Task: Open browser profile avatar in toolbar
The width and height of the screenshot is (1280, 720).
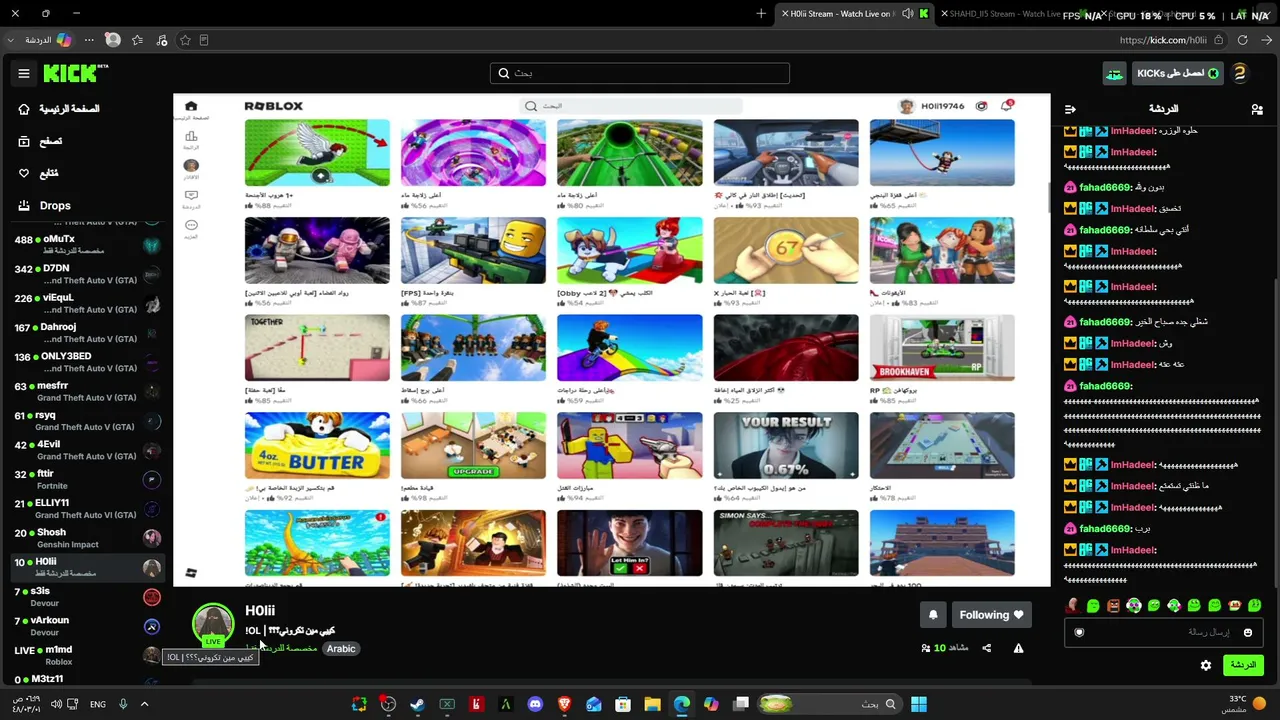Action: (x=112, y=40)
